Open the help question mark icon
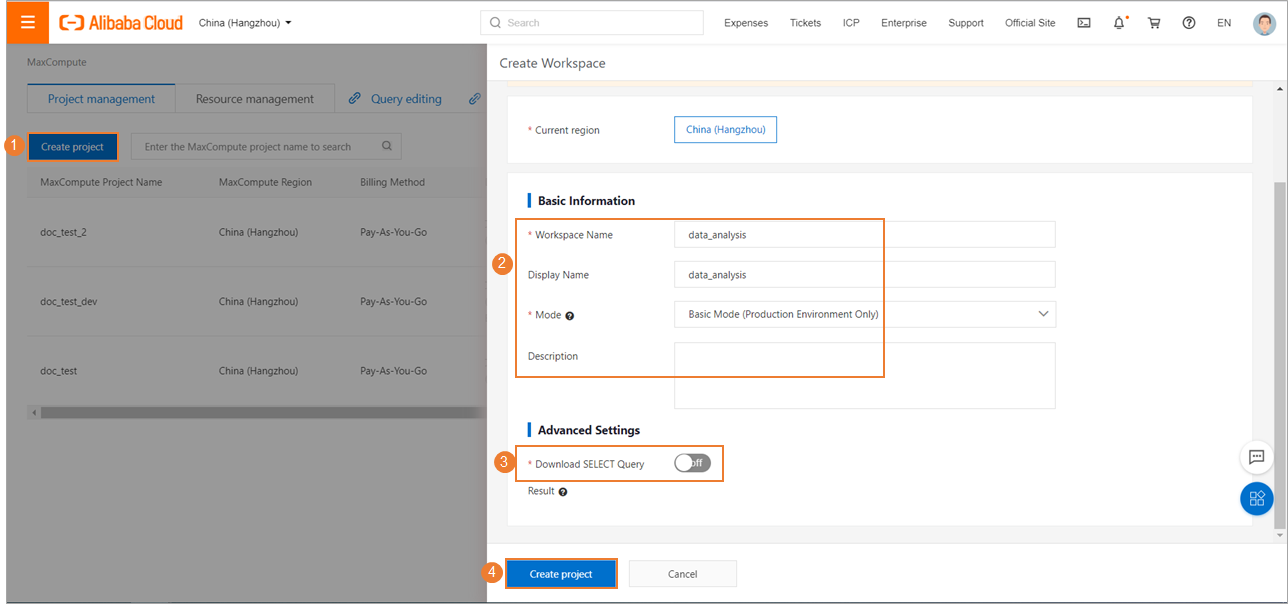Image resolution: width=1288 pixels, height=604 pixels. (x=1189, y=22)
